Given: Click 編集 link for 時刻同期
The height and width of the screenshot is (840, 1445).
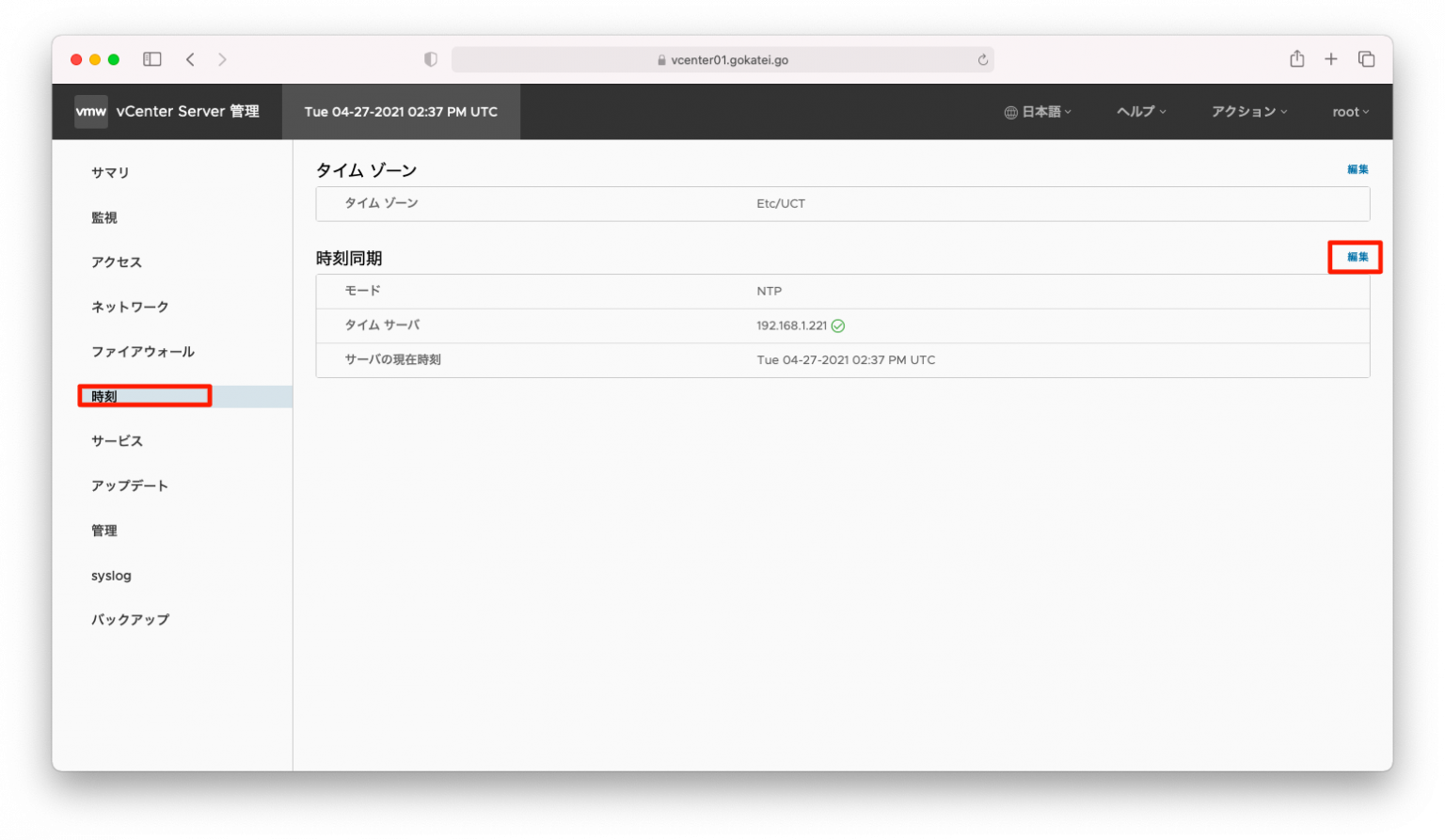Looking at the screenshot, I should coord(1358,257).
